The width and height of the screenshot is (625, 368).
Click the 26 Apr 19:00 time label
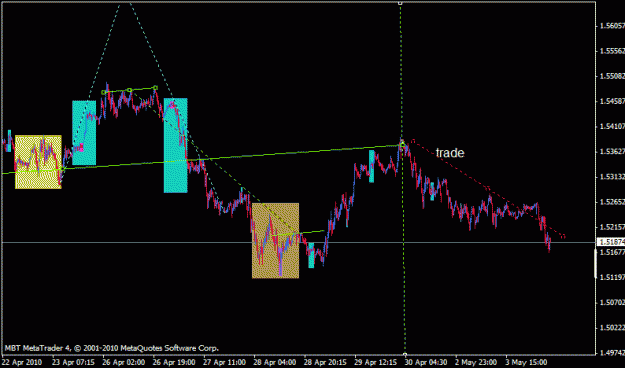pyautogui.click(x=174, y=362)
